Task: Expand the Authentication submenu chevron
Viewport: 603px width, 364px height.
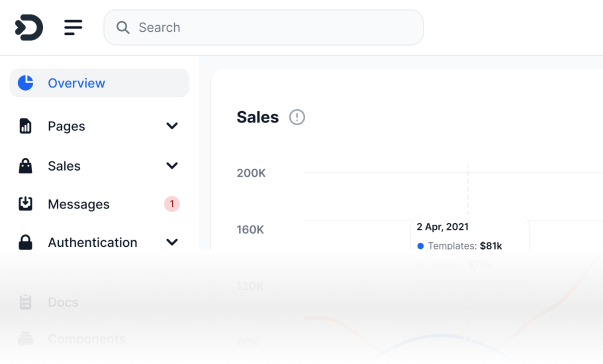Action: tap(172, 242)
